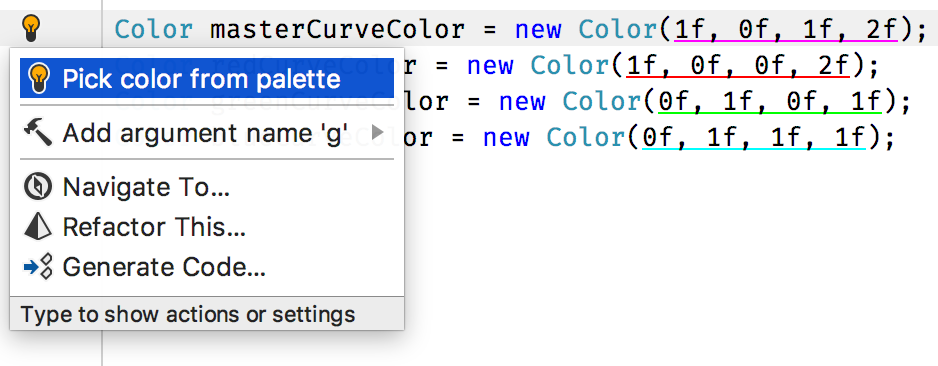Click lightbulb icon beside Pick color from palette
The image size is (938, 366).
tap(39, 79)
